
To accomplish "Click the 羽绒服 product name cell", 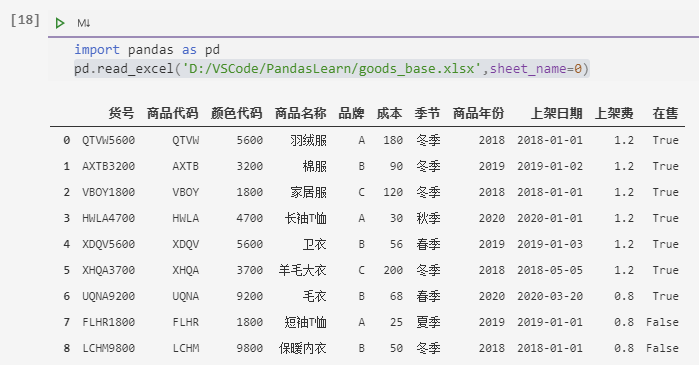I will click(308, 140).
